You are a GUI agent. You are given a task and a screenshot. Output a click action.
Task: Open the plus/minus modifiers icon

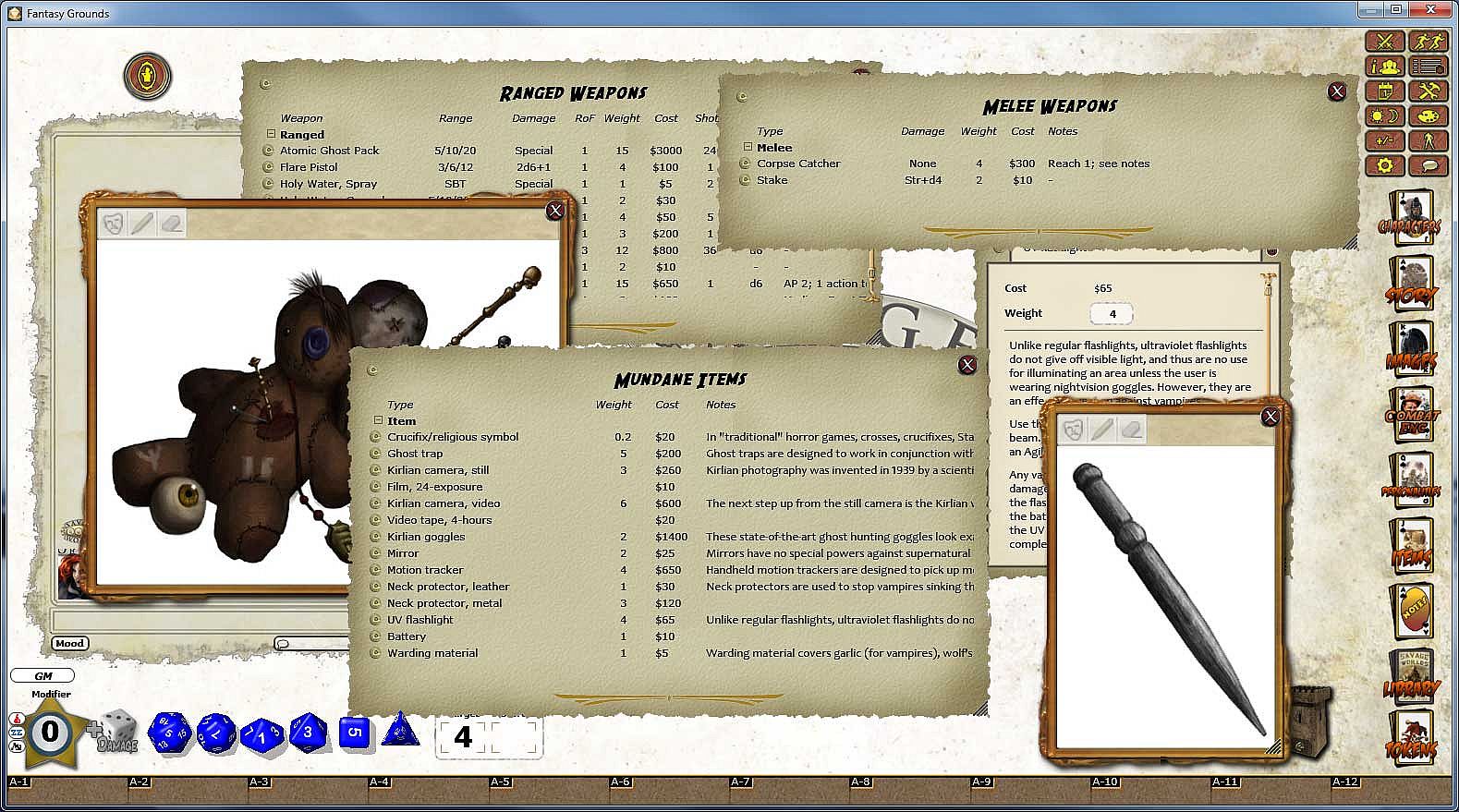1385,141
